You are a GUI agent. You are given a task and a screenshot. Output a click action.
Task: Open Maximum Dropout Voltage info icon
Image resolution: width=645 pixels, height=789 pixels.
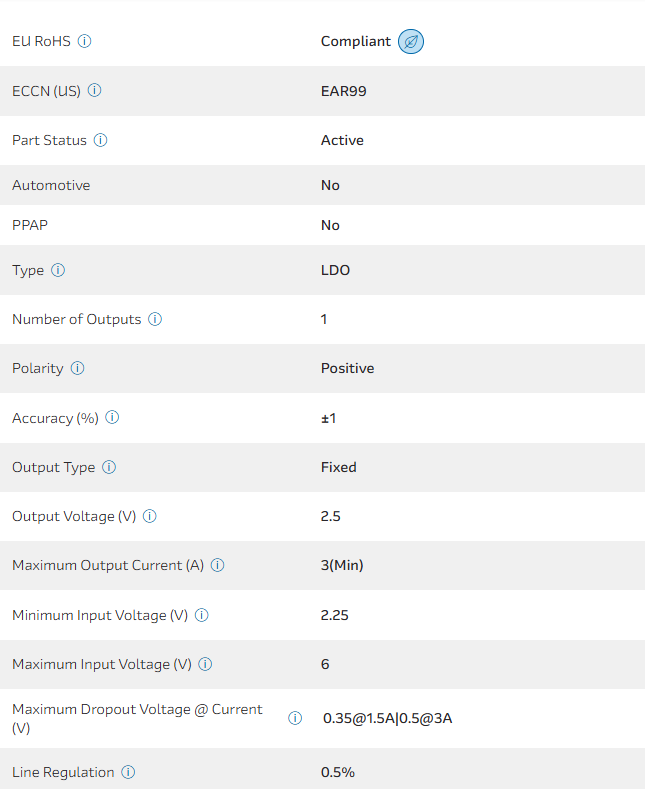295,718
